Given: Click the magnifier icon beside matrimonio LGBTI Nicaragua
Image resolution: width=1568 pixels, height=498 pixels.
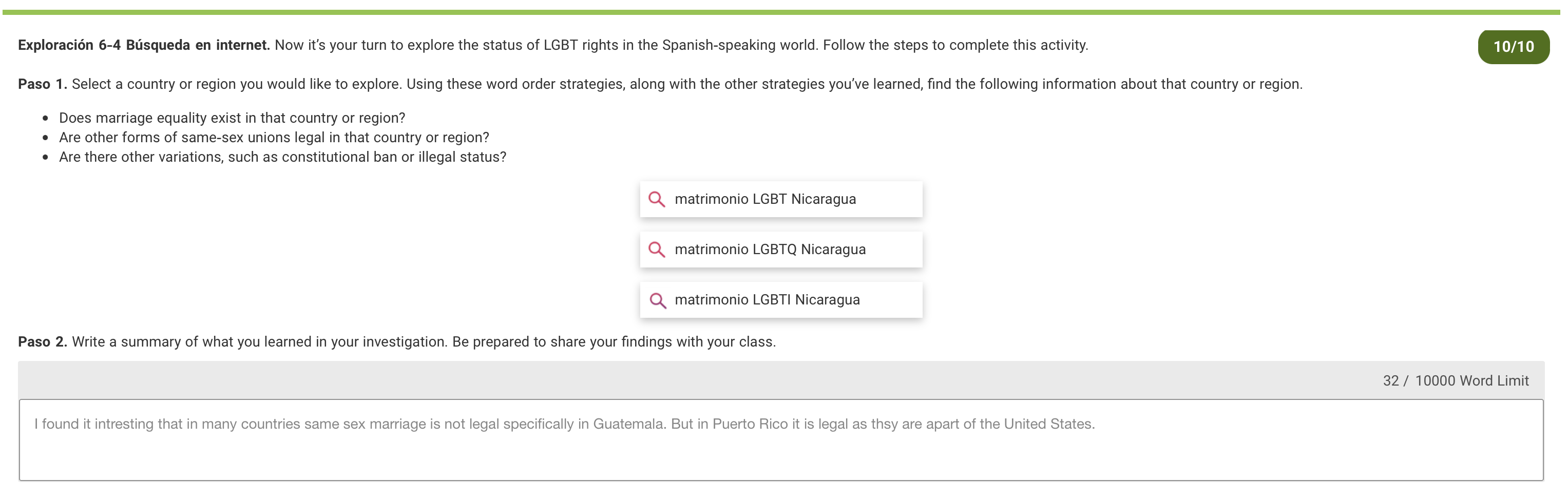Looking at the screenshot, I should click(657, 300).
